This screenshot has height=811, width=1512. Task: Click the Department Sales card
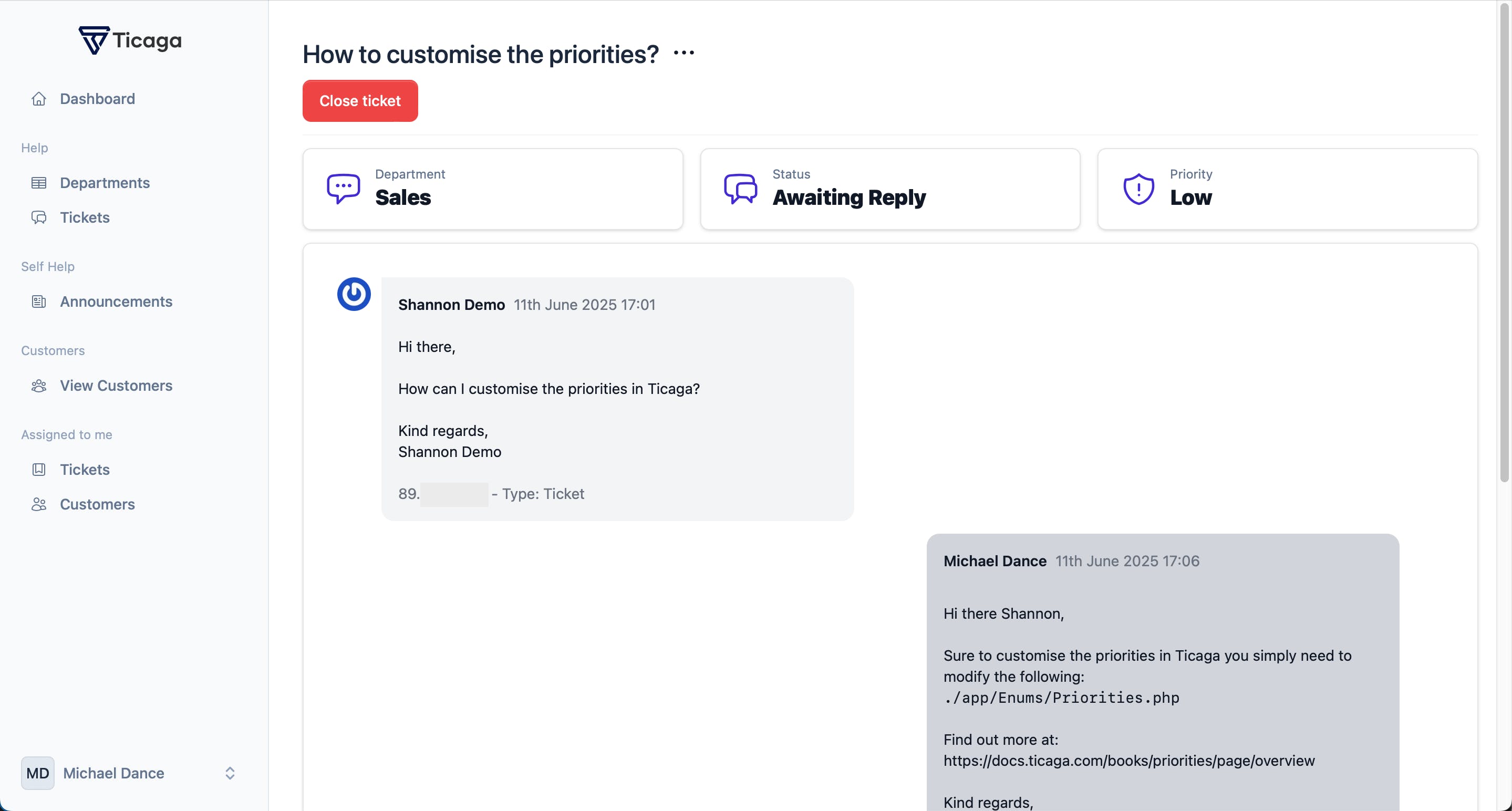[x=492, y=189]
